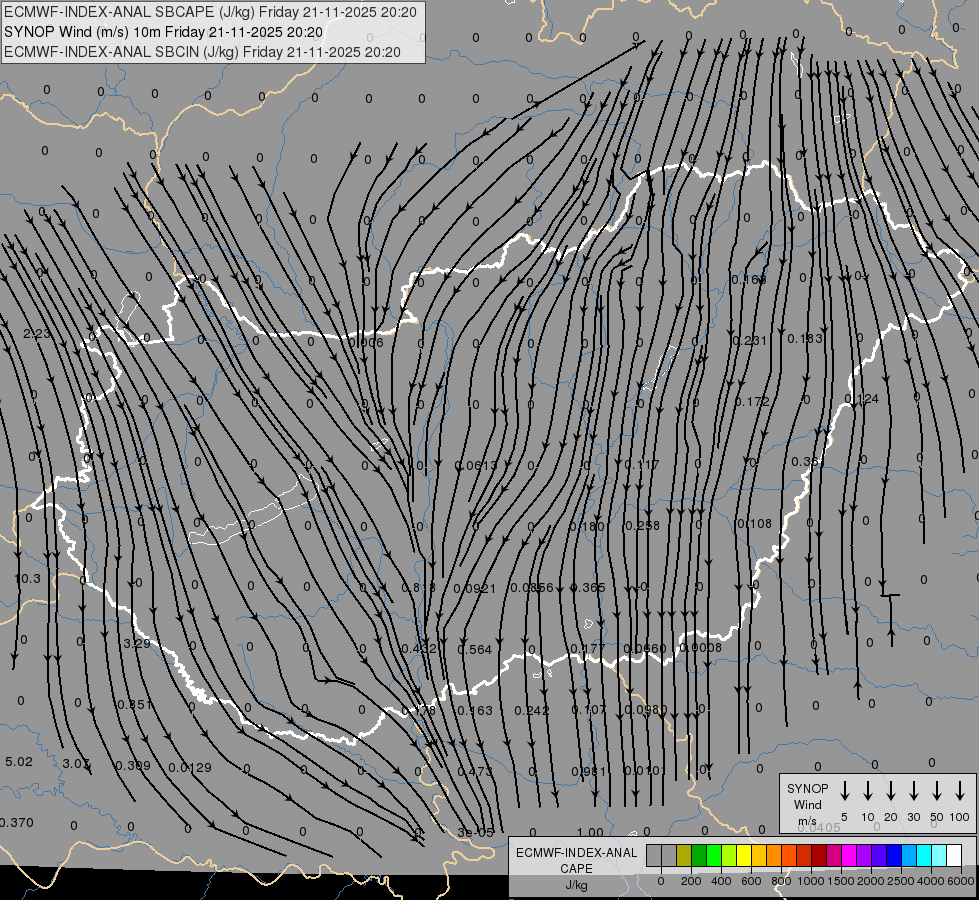The height and width of the screenshot is (900, 979).
Task: Click the map value 0.0405
Action: click(x=819, y=828)
